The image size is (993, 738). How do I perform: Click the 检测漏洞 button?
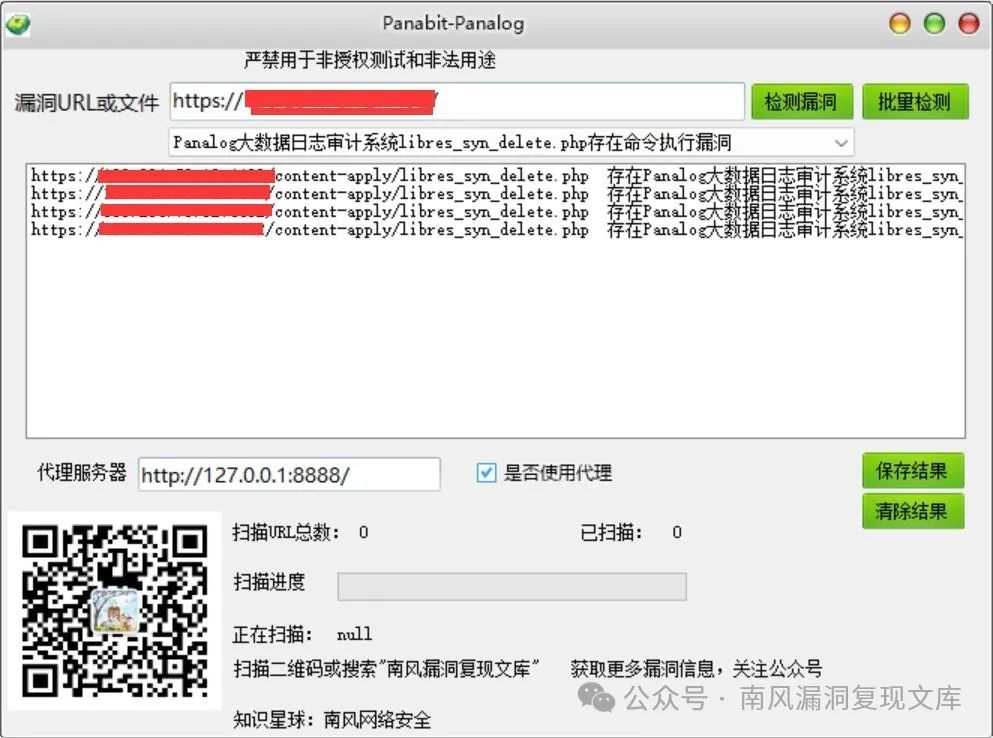pos(801,101)
